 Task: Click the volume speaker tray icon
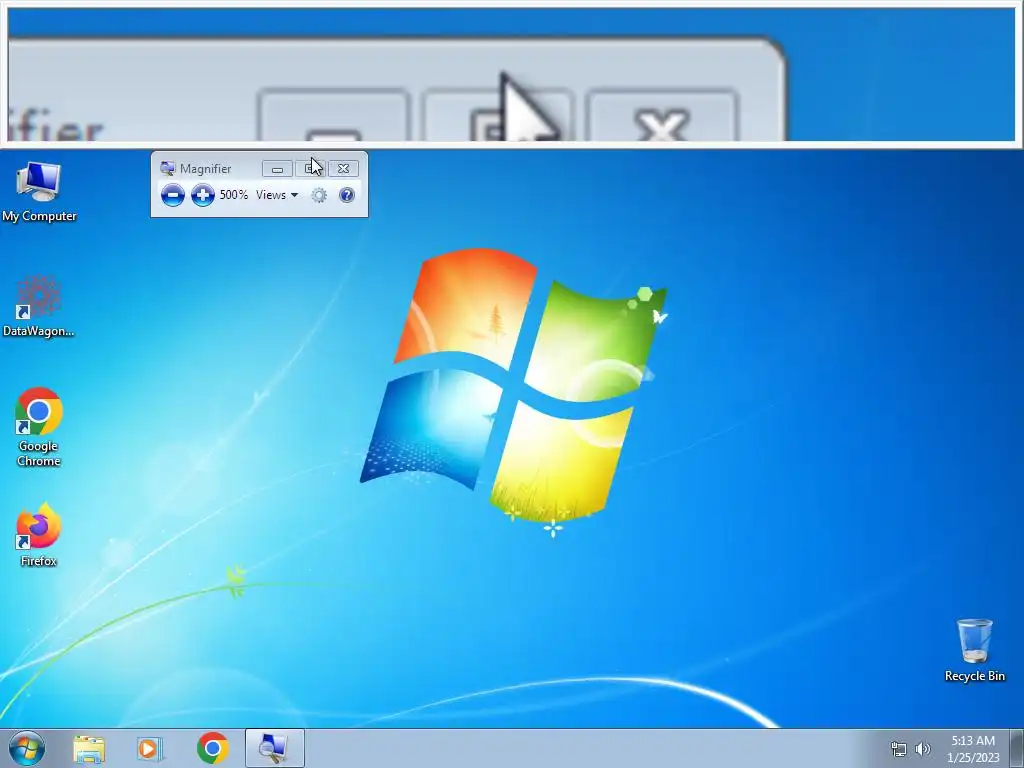923,749
